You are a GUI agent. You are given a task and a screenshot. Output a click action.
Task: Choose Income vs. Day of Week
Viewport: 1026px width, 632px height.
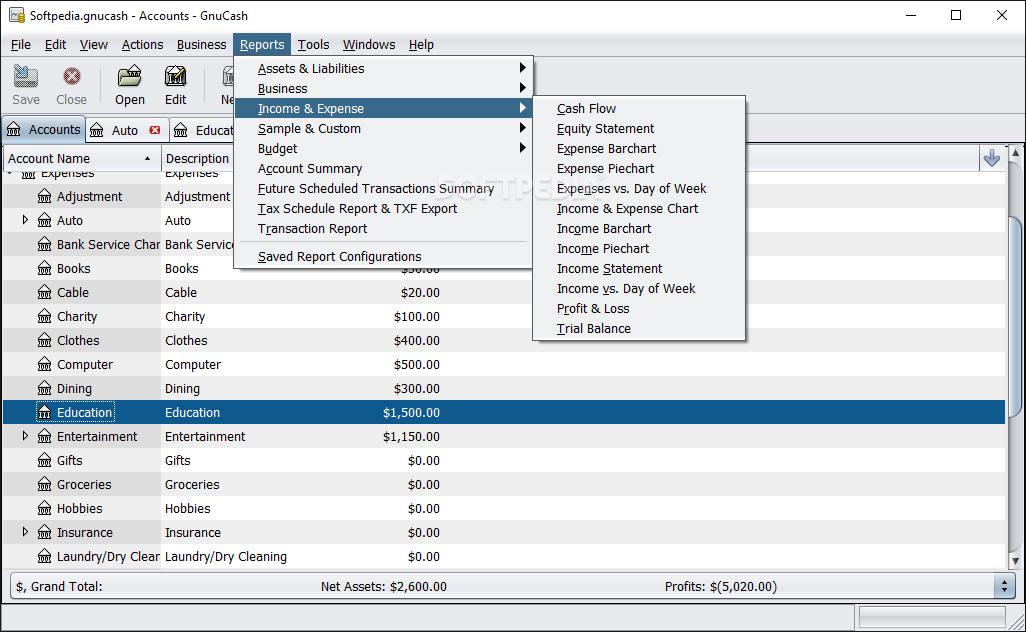pyautogui.click(x=639, y=289)
